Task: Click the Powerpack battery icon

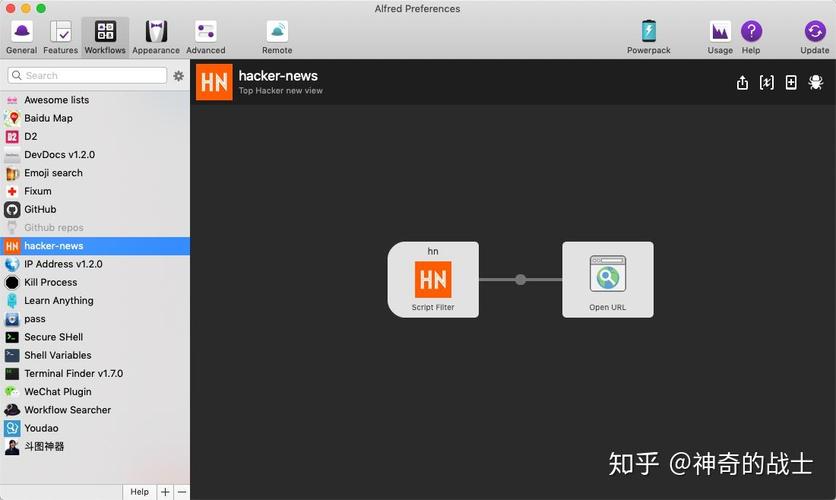Action: point(648,31)
